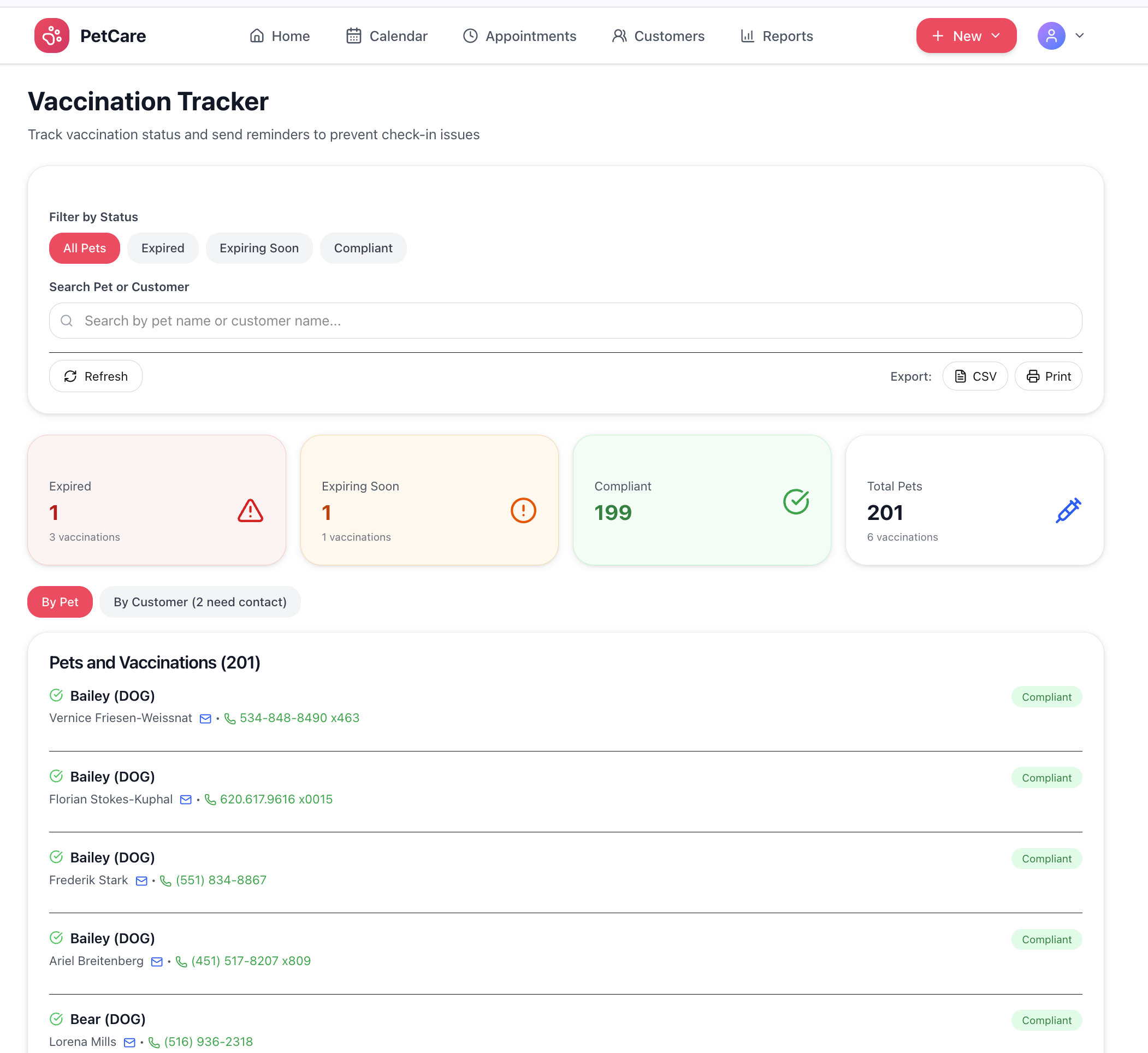Click the magnifier icon in the search bar
This screenshot has width=1148, height=1053.
click(x=67, y=321)
